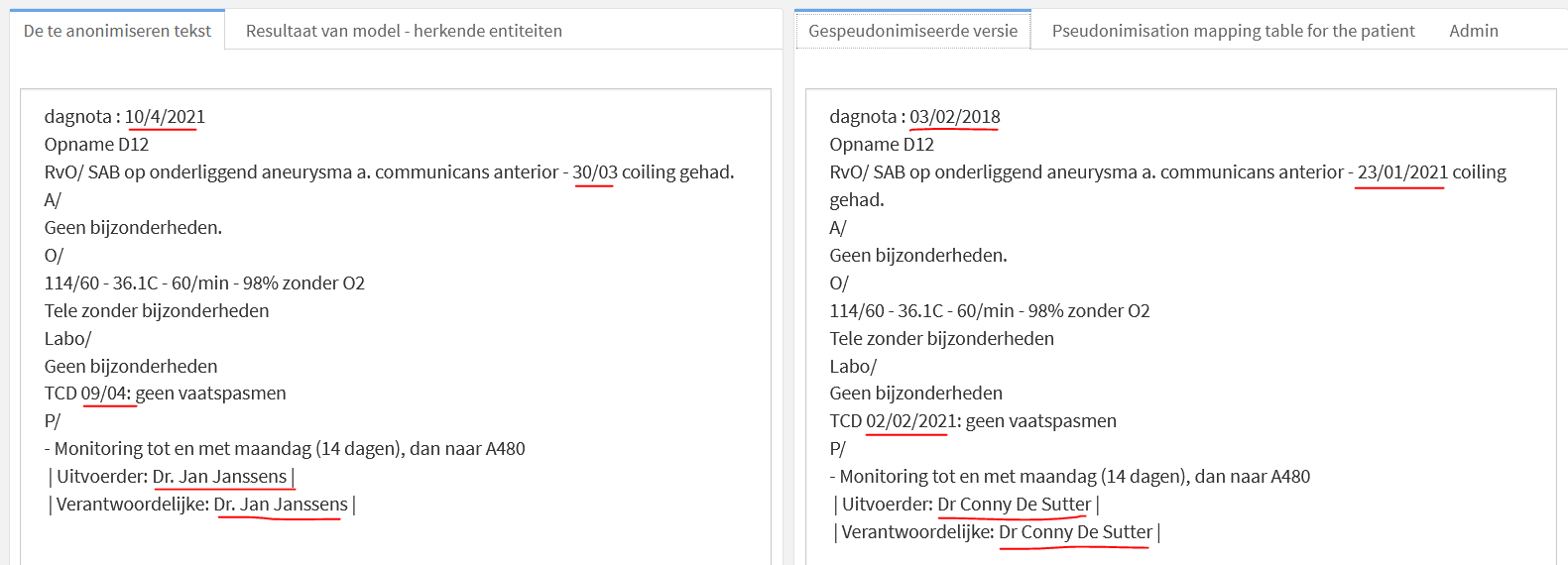Click 'Opname D12' in the original text box

(x=96, y=145)
